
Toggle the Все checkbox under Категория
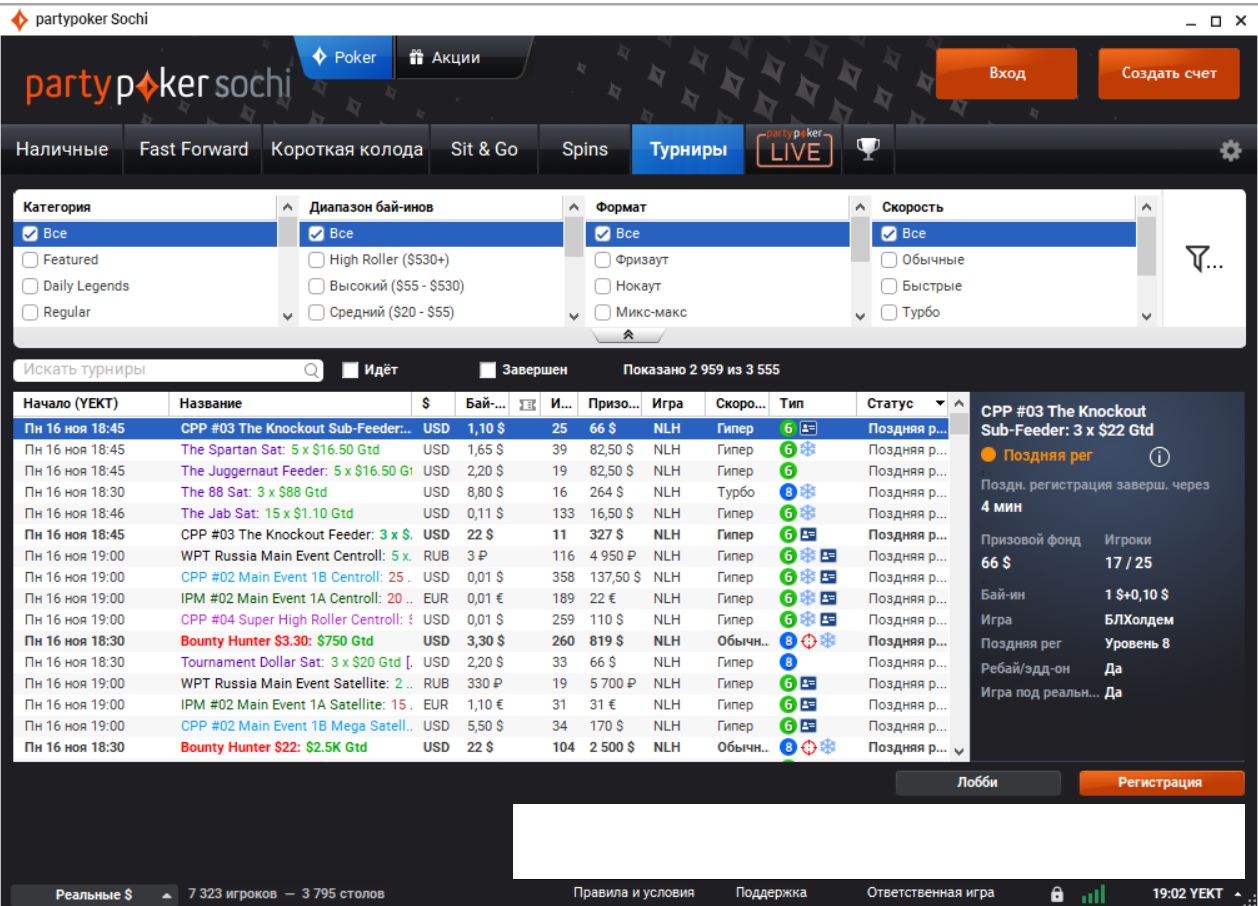(x=30, y=234)
